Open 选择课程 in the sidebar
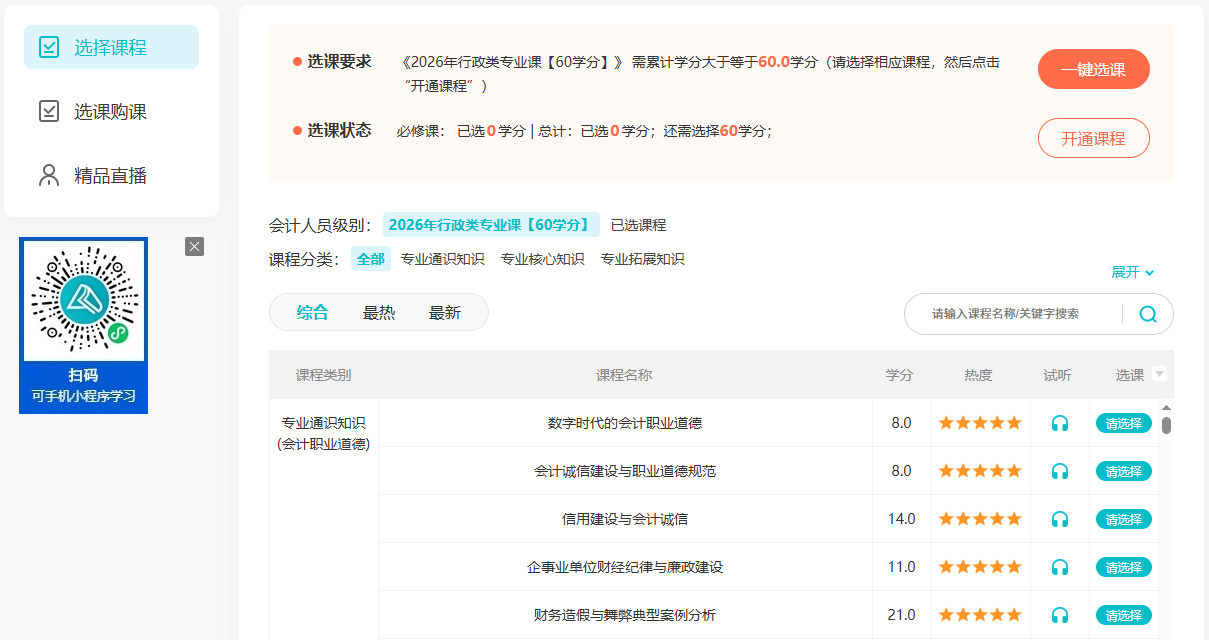 pyautogui.click(x=111, y=47)
